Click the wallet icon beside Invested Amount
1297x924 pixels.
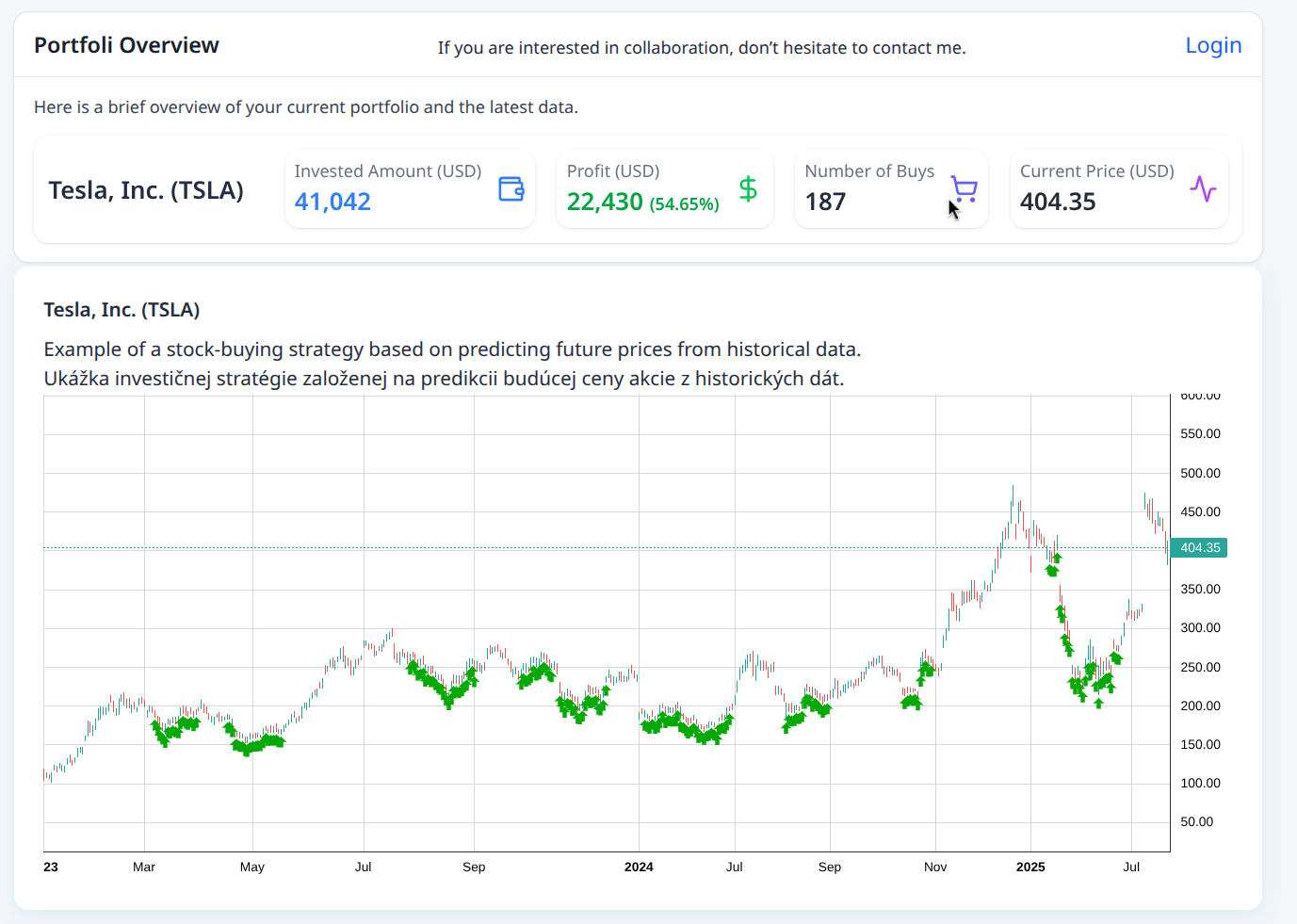(510, 188)
